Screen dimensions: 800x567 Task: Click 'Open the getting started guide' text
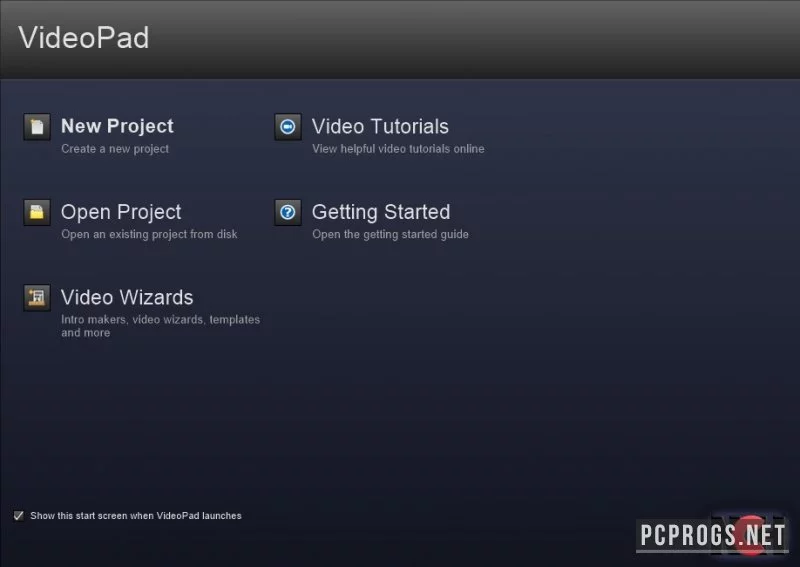tap(390, 234)
